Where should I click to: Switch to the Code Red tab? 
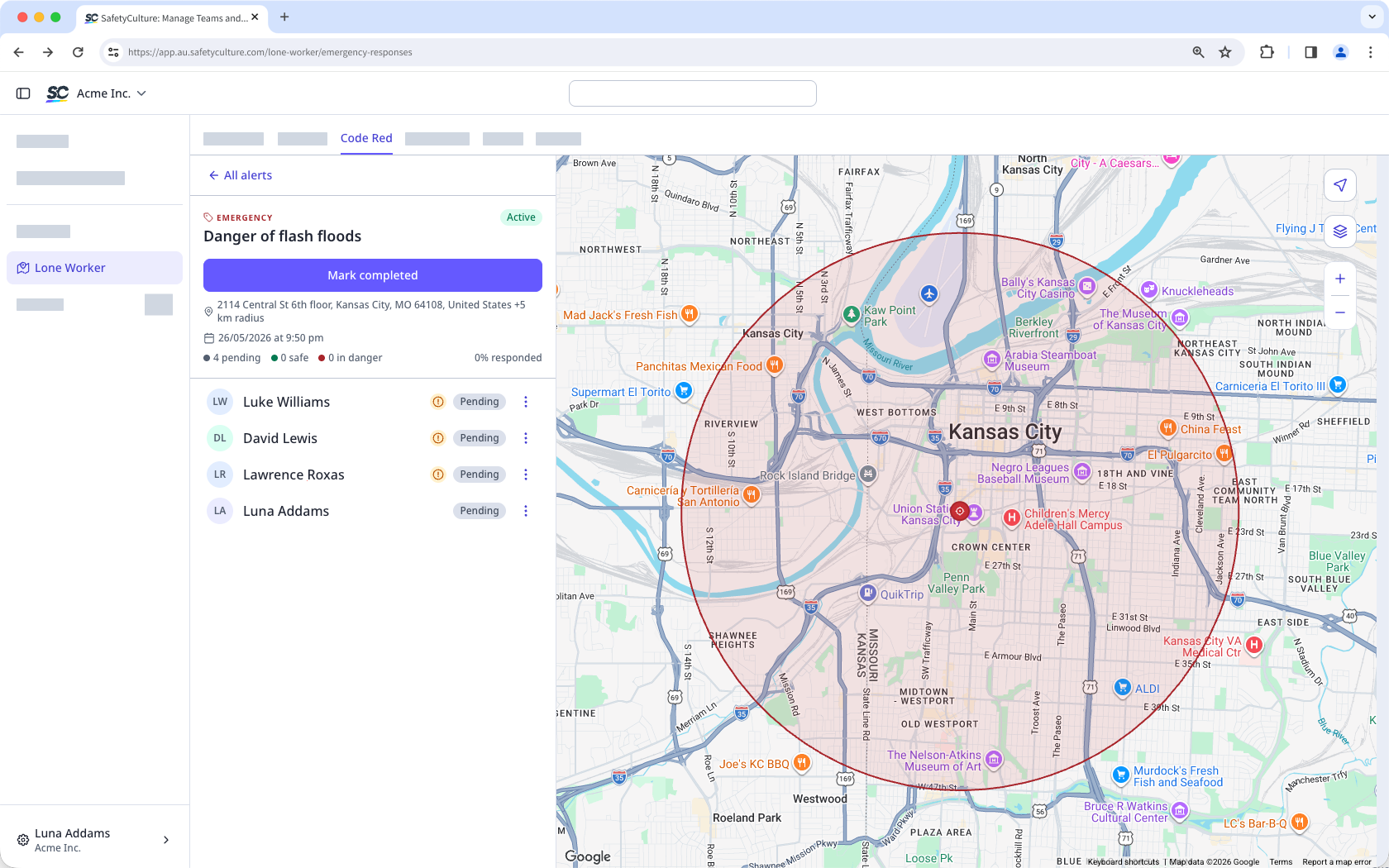coord(366,138)
